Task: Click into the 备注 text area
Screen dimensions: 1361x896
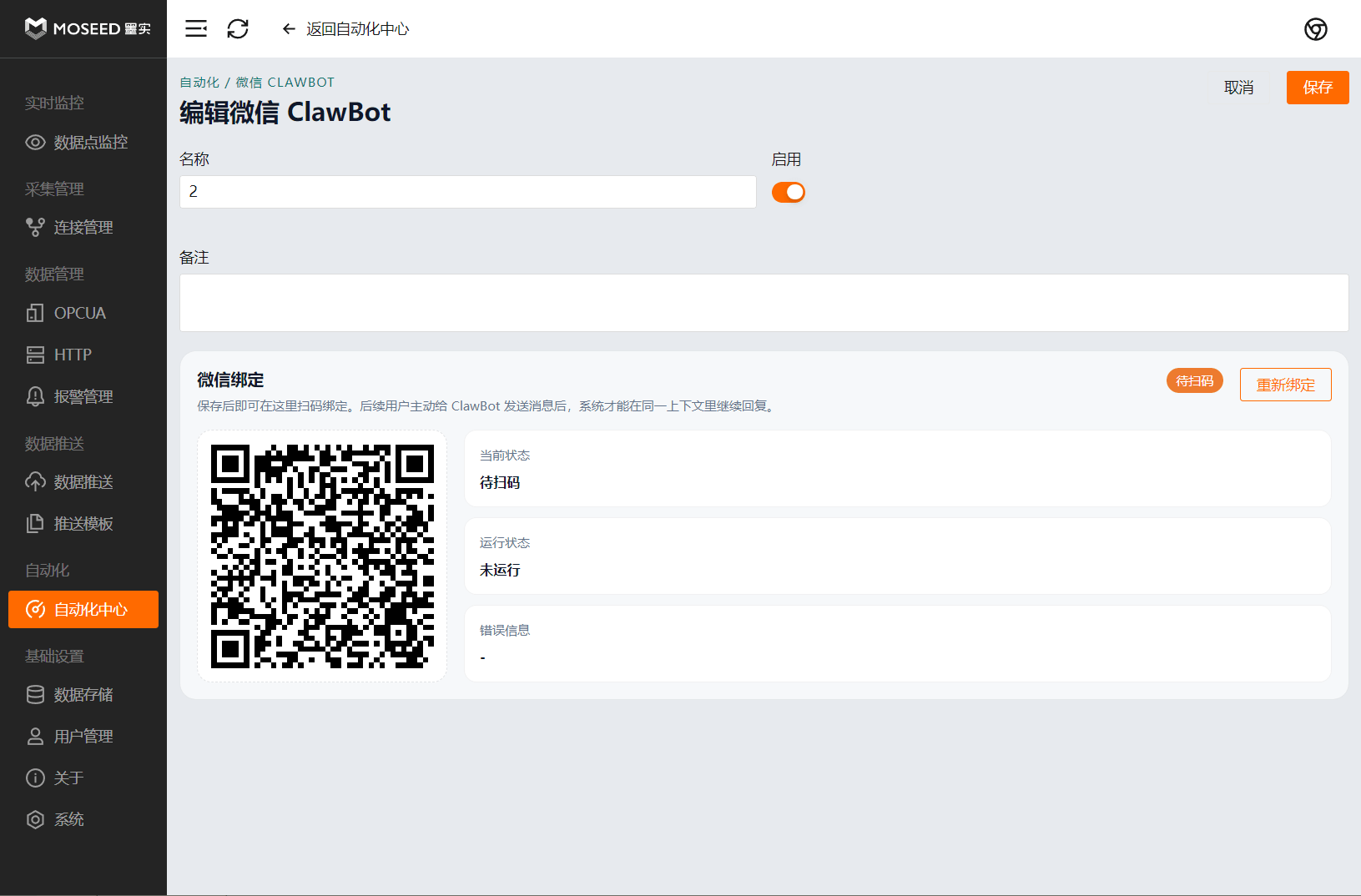Action: coord(764,303)
